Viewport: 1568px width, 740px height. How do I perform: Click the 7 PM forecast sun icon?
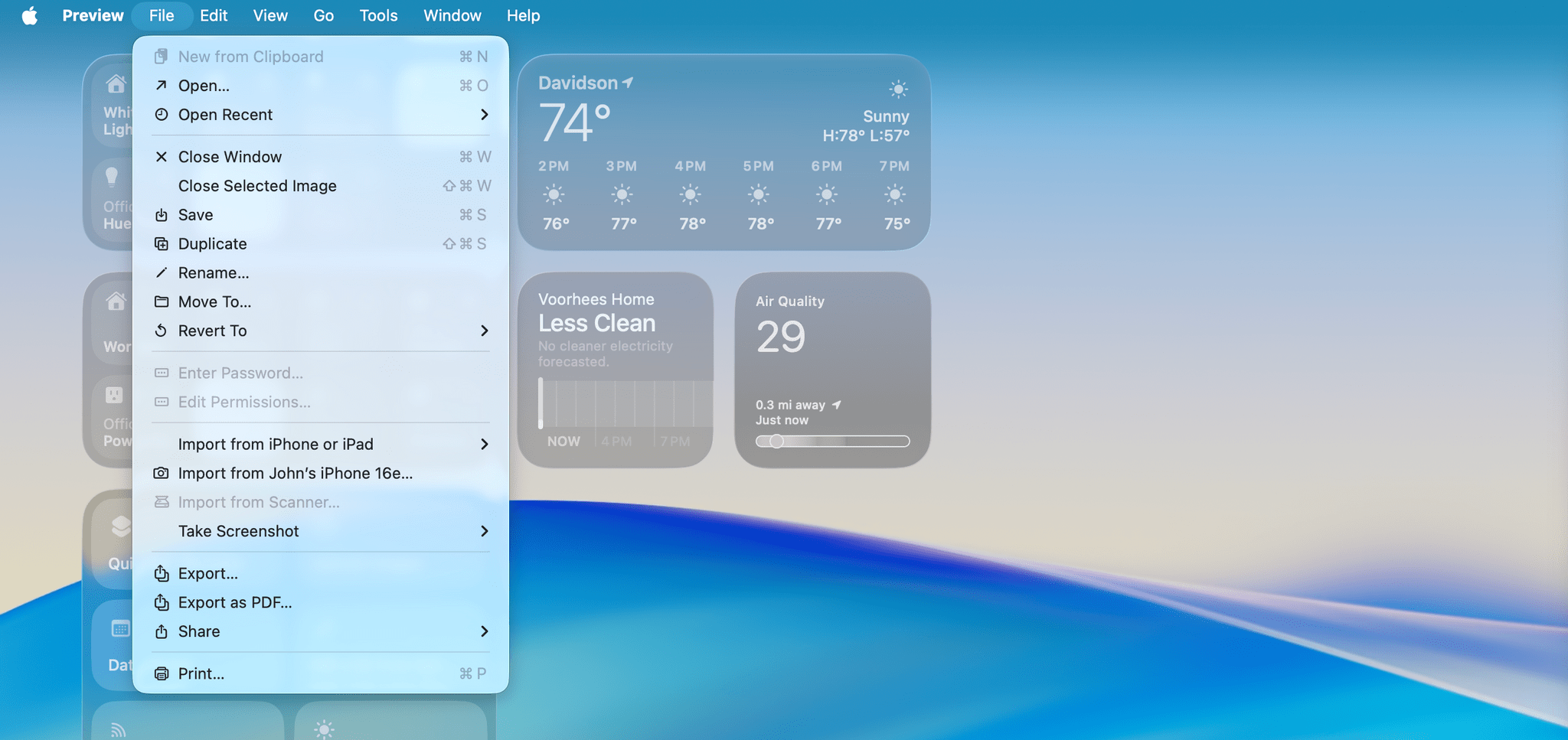(x=895, y=194)
